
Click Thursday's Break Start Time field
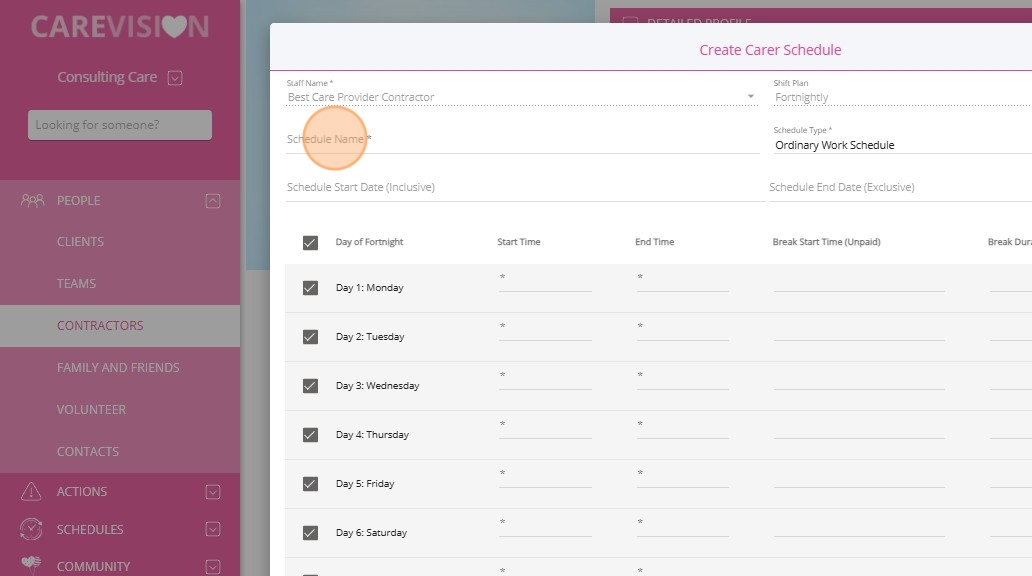click(859, 429)
